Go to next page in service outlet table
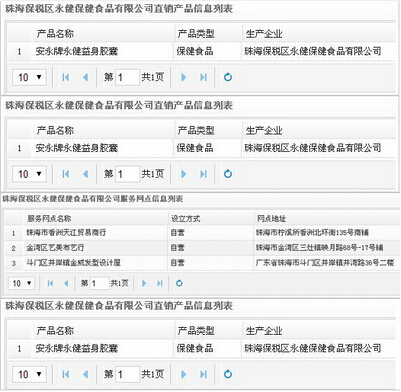 144,283
